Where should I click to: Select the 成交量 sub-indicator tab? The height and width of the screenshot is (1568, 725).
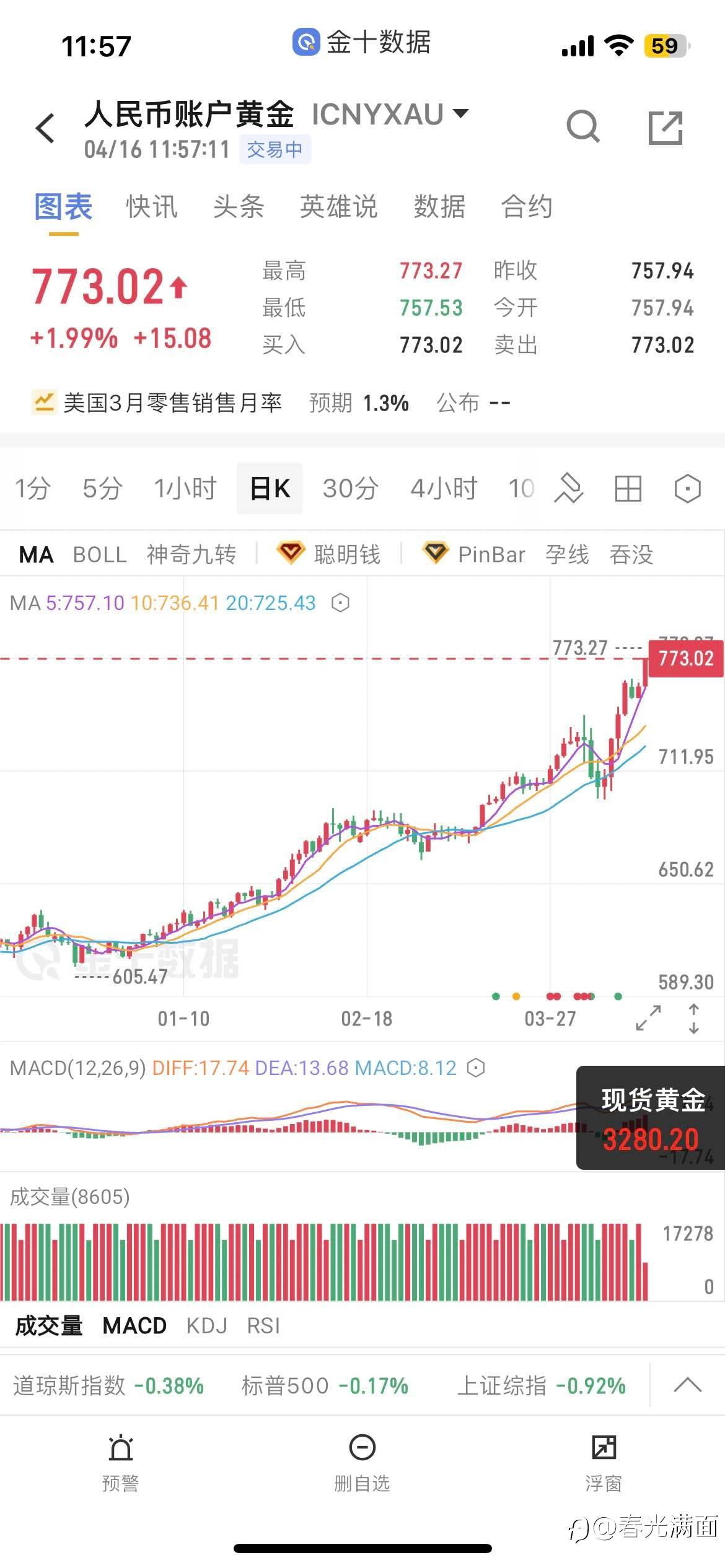tap(49, 1326)
